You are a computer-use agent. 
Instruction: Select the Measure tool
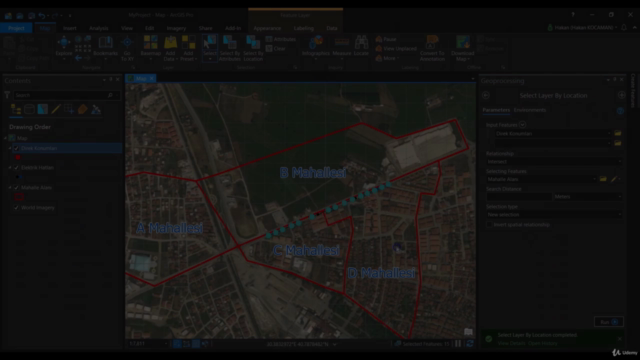tap(342, 47)
